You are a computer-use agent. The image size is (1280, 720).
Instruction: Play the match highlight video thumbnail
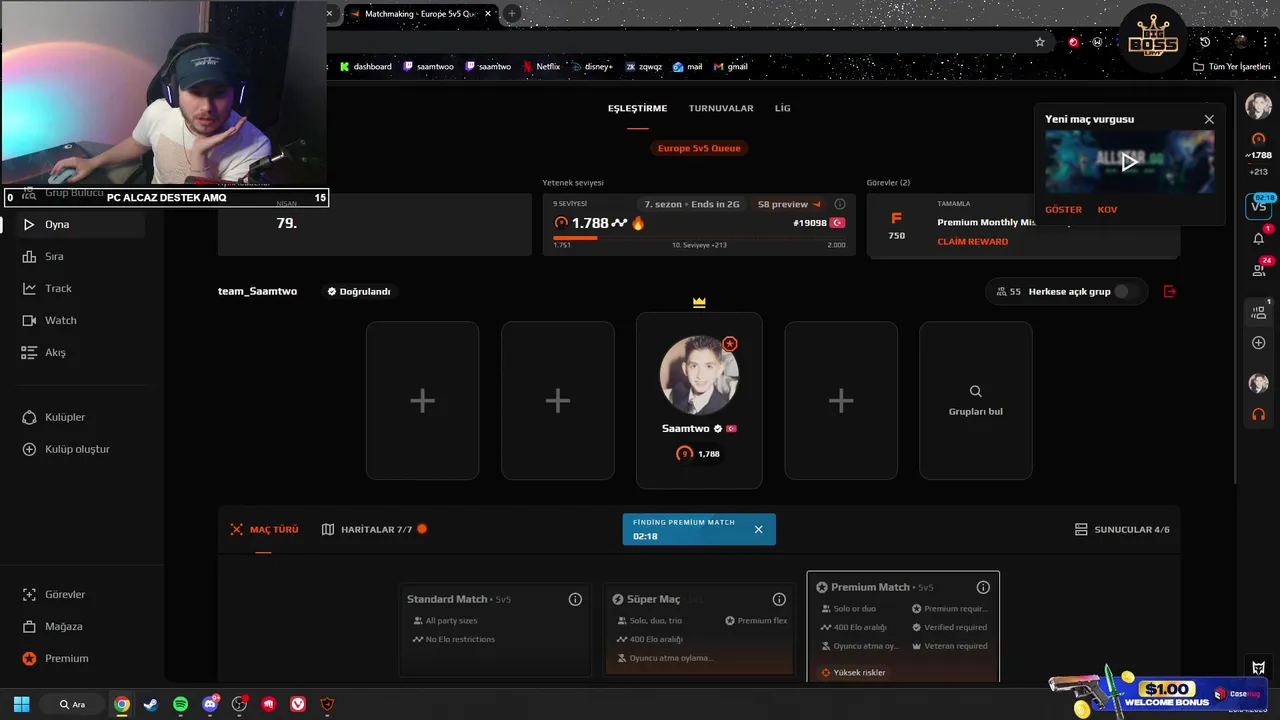click(1129, 162)
